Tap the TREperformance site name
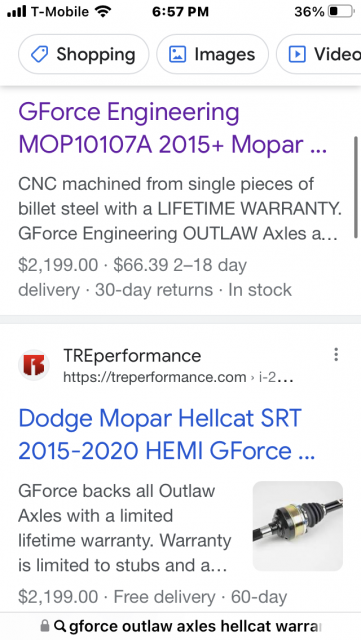Screen dimensions: 361x640 pos(132,356)
